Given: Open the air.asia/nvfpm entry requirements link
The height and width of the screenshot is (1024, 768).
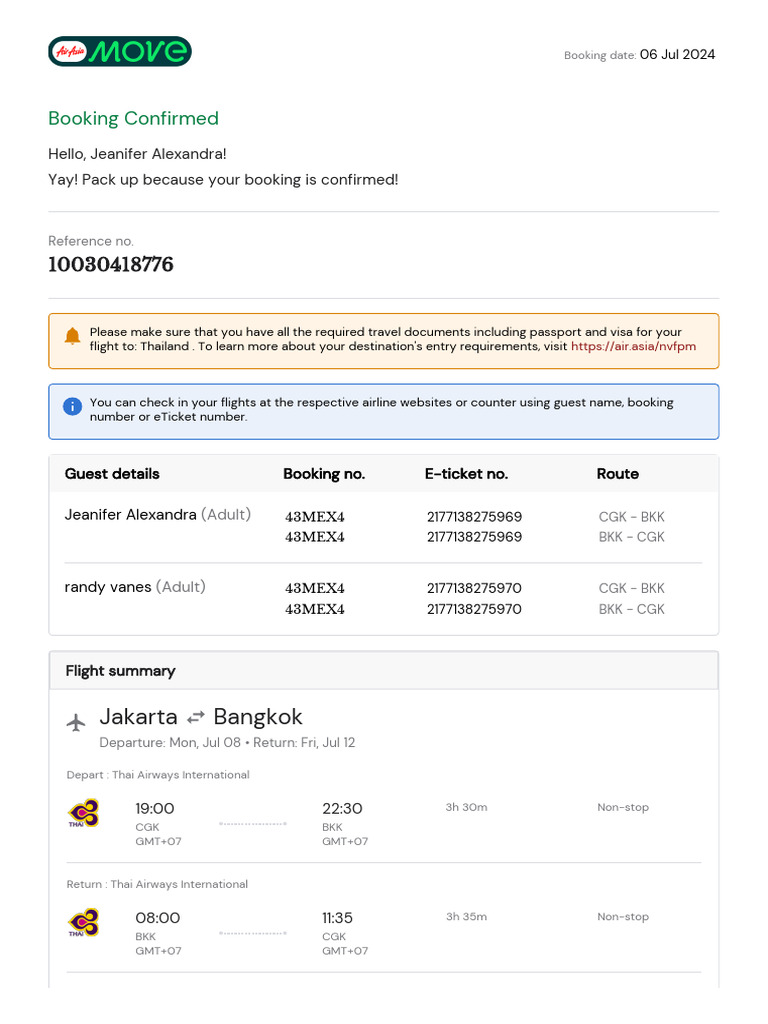Looking at the screenshot, I should [633, 346].
